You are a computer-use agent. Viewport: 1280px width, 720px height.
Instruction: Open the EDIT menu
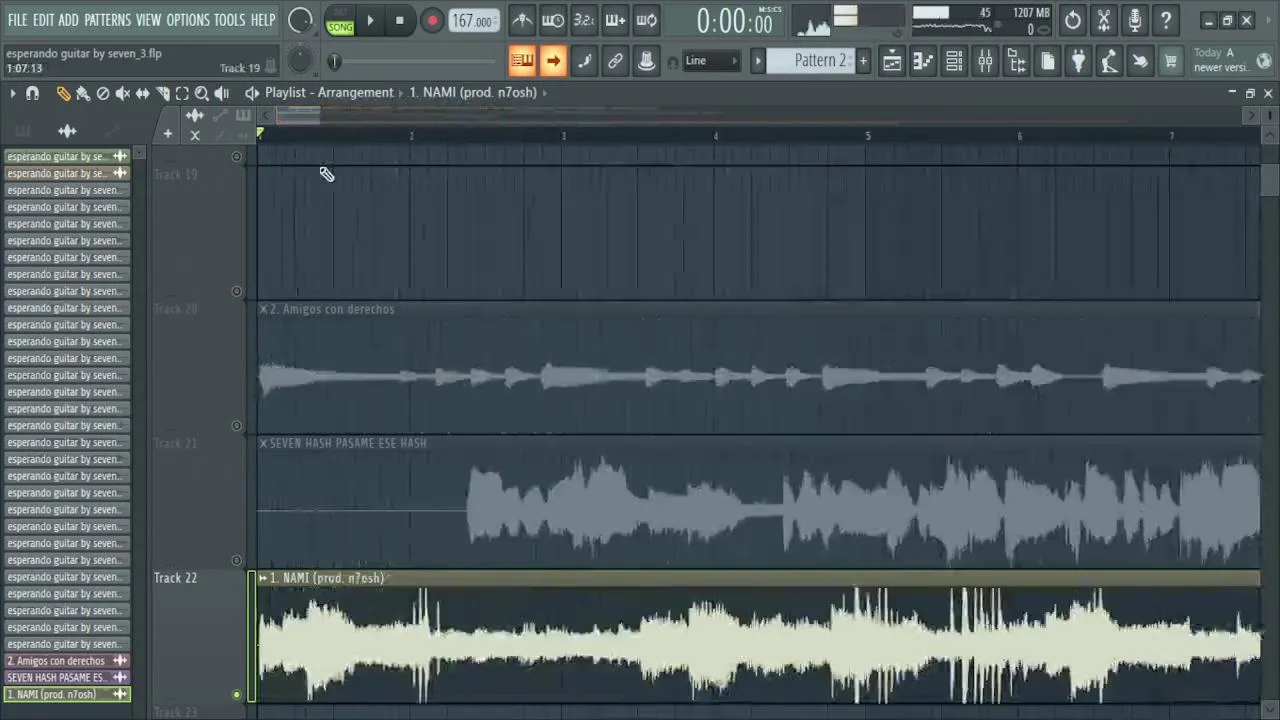43,20
